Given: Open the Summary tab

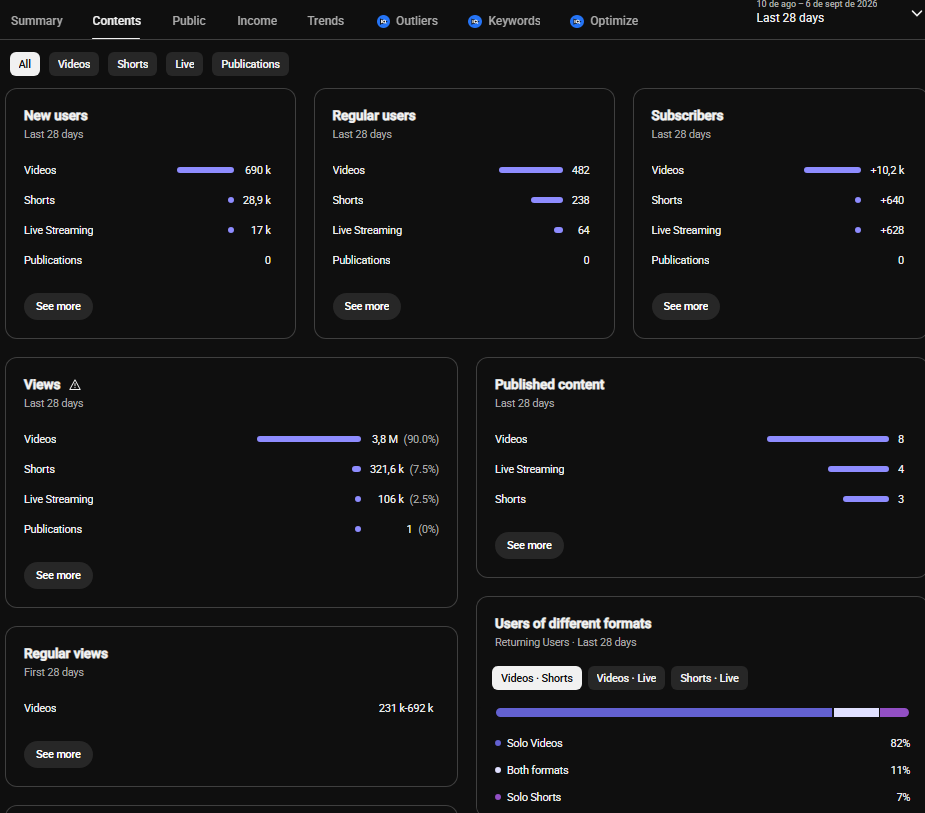Looking at the screenshot, I should coord(37,21).
